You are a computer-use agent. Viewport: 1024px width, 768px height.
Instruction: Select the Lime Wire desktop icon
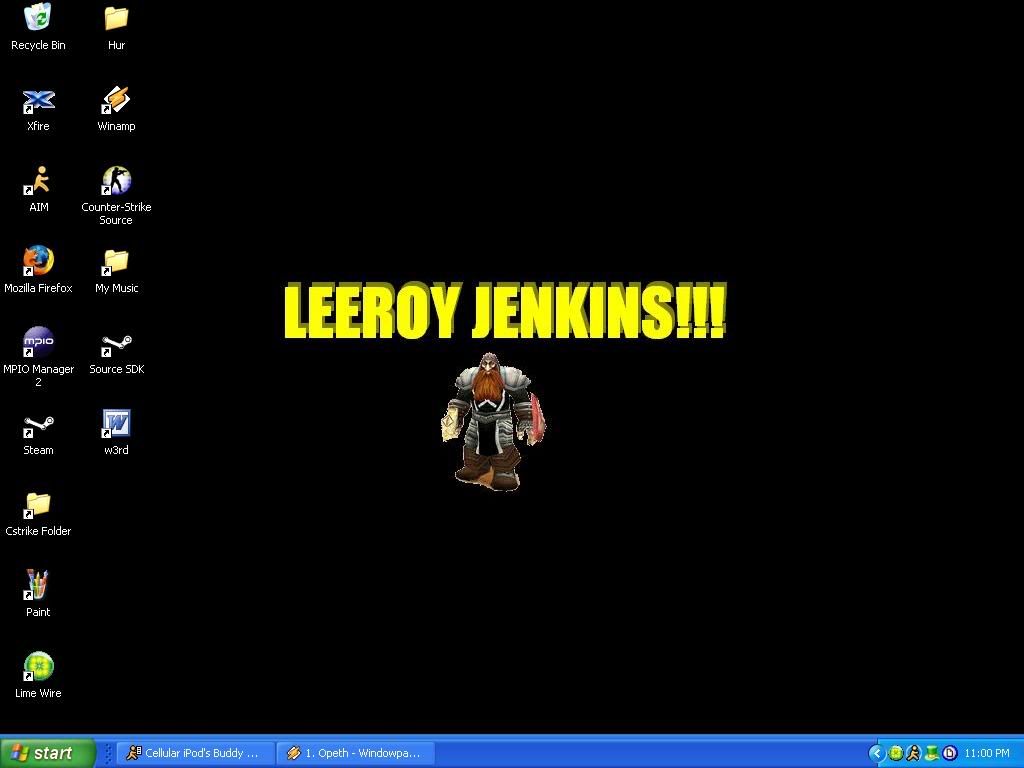coord(38,668)
